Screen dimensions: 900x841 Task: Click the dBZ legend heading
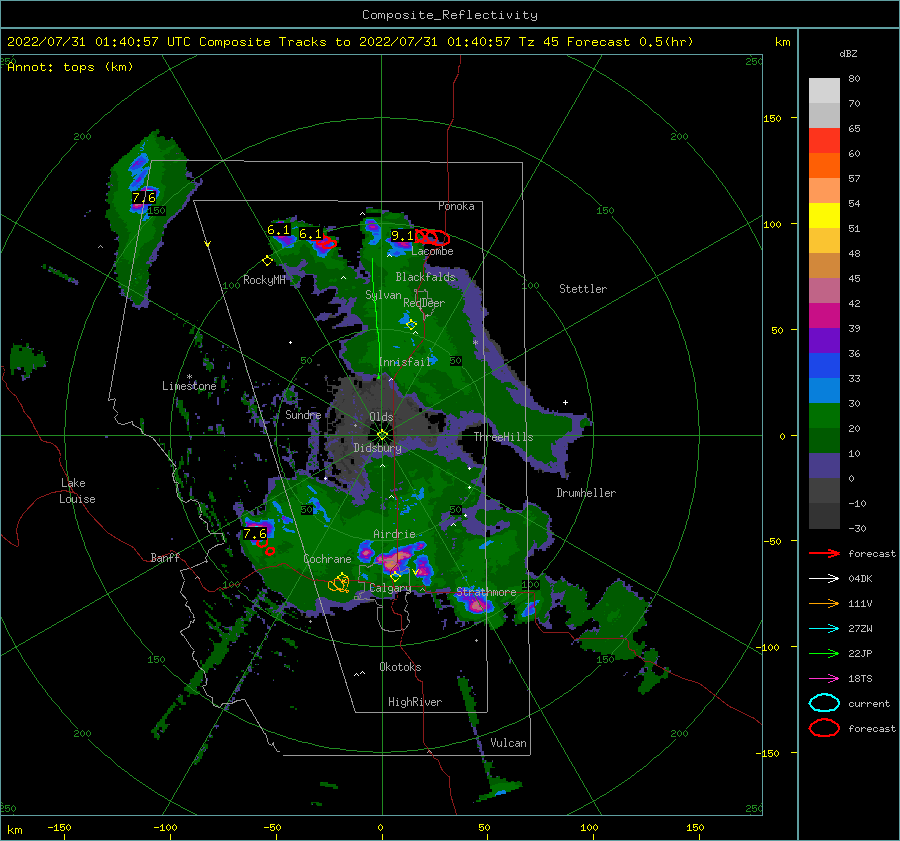(x=848, y=54)
